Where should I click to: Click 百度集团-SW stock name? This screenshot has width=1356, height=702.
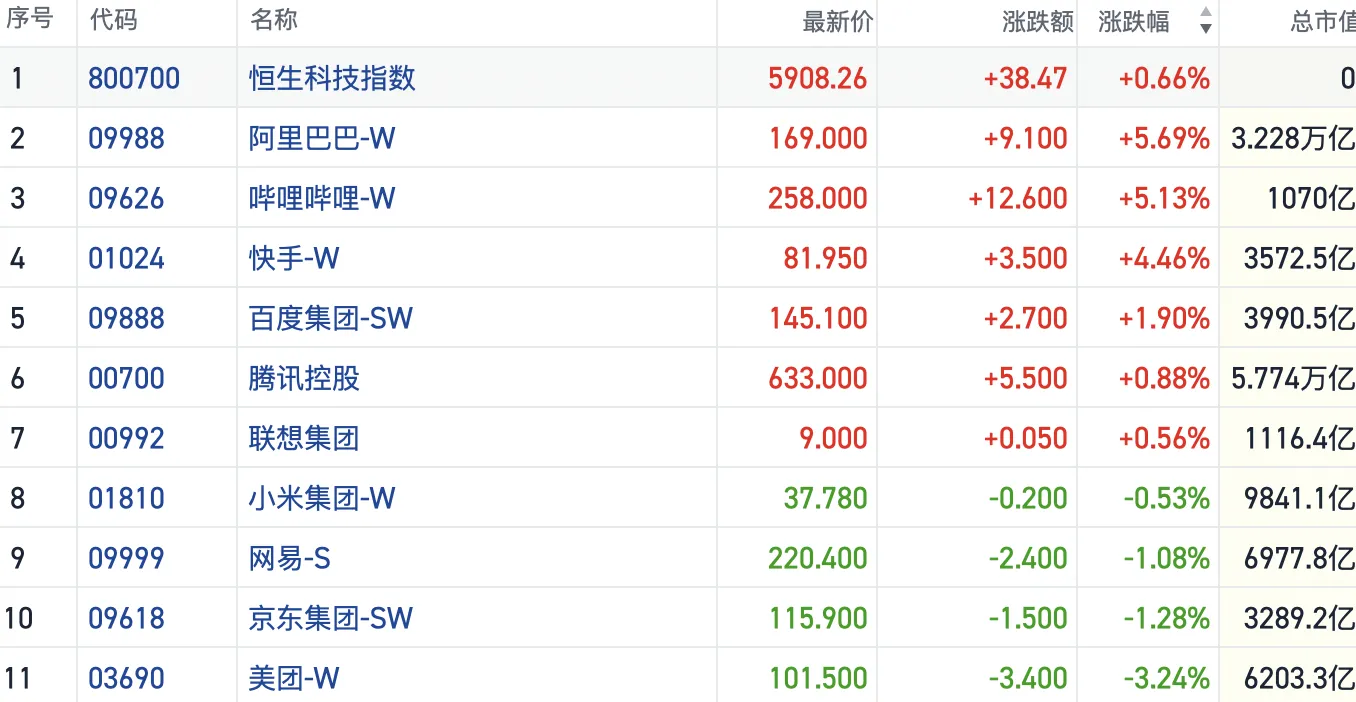[330, 318]
